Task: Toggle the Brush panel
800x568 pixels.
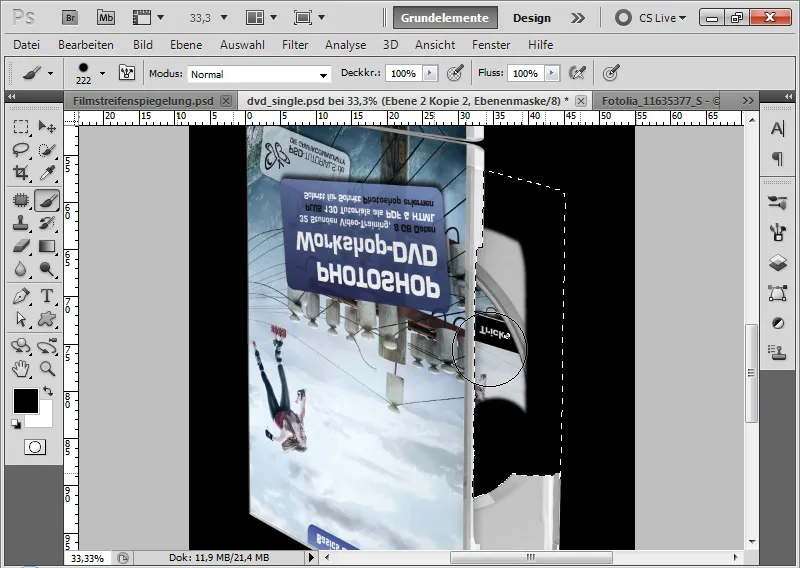Action: pyautogui.click(x=127, y=73)
